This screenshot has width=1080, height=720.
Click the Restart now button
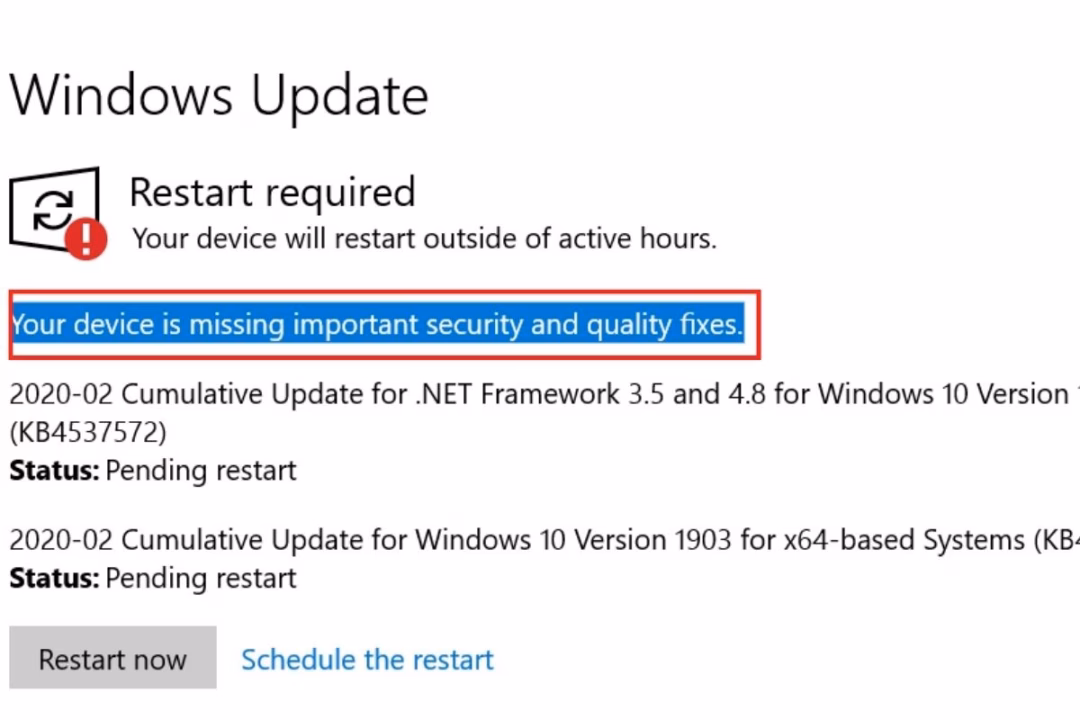coord(112,659)
